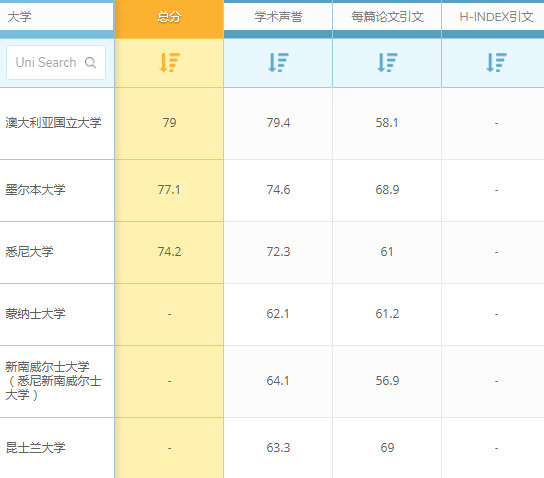Click 悉尼大学 academic reputation score 72.3
This screenshot has width=544, height=478.
[x=278, y=252]
